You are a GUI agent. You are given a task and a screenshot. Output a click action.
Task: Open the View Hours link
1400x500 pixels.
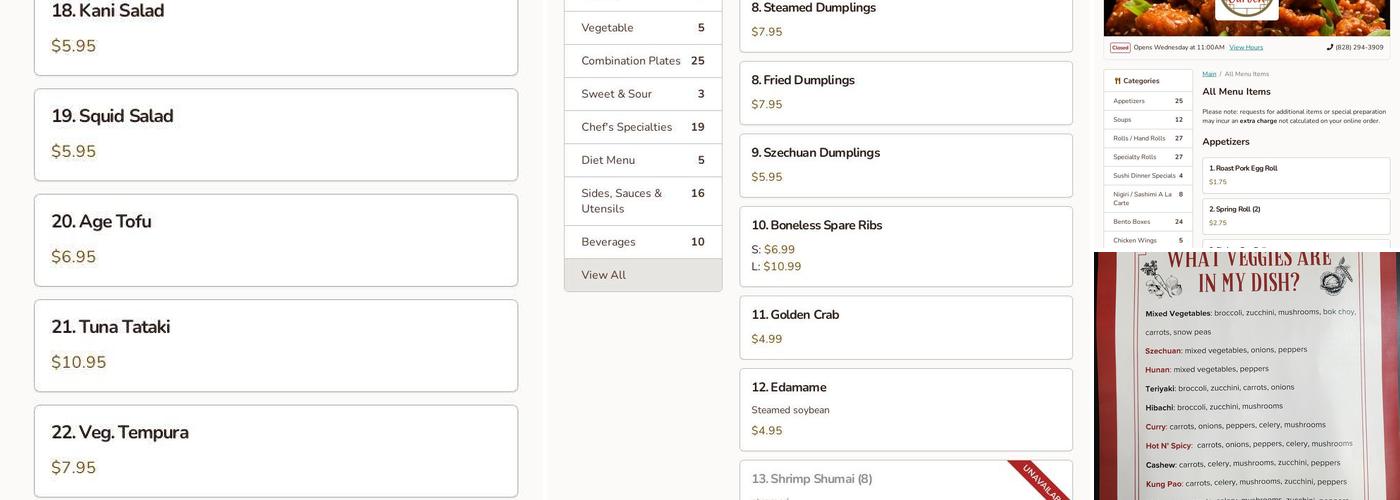click(1246, 47)
